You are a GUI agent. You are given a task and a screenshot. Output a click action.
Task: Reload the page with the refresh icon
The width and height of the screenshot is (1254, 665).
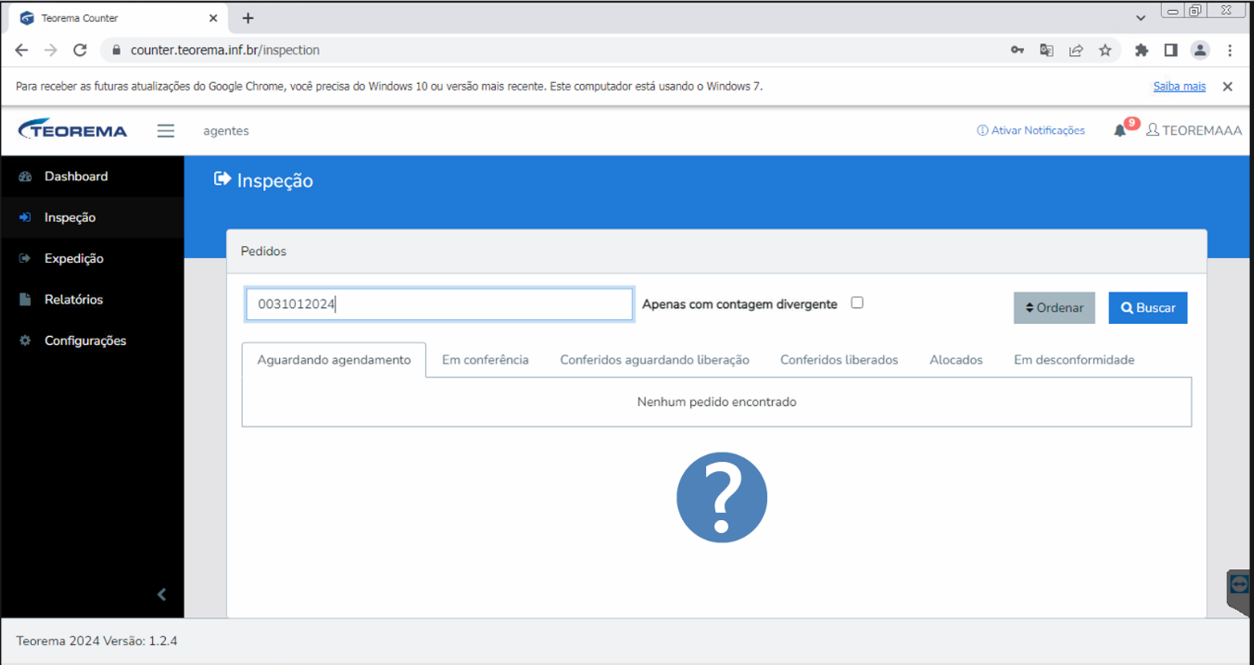click(x=80, y=50)
